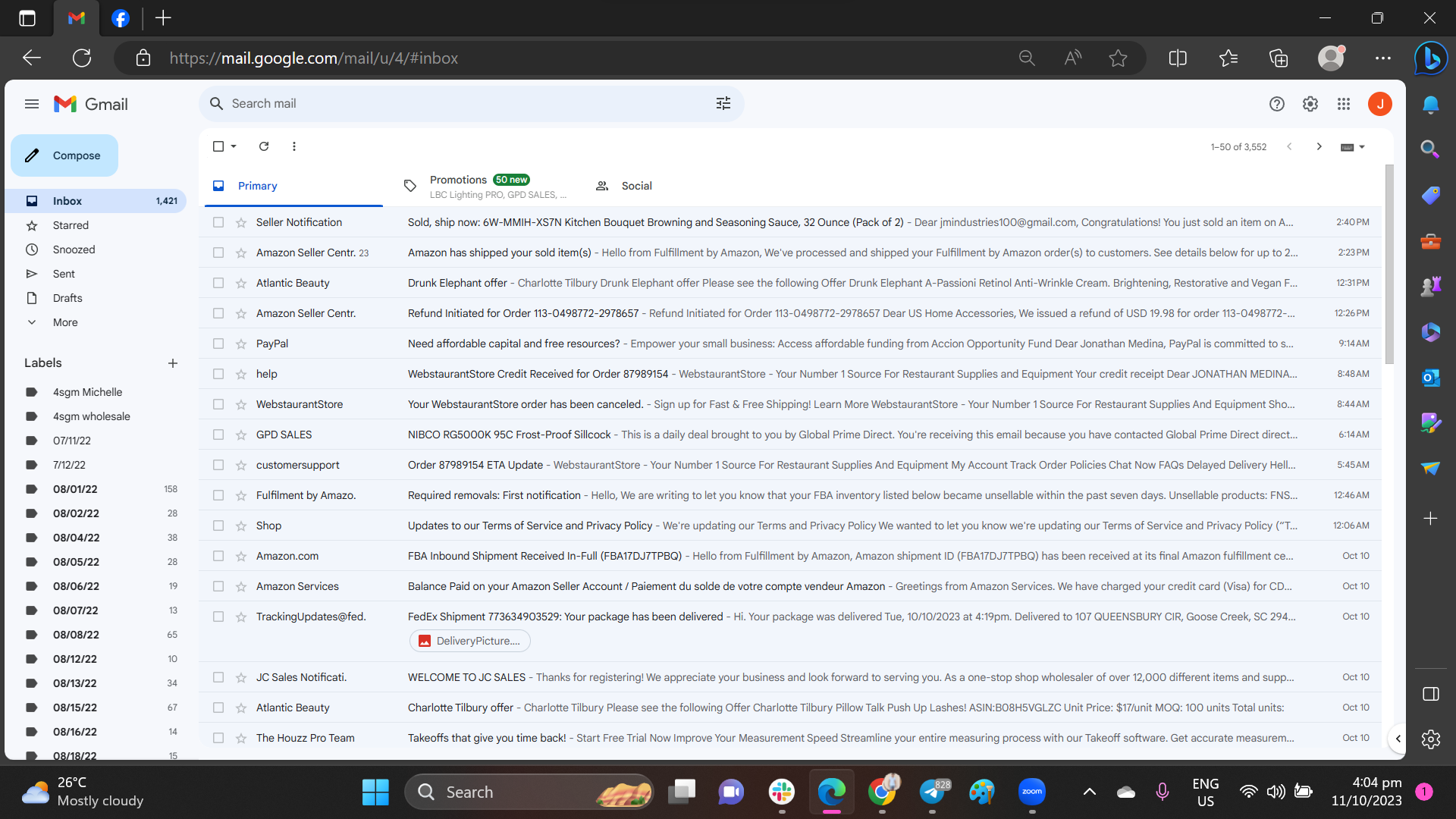Open Sent folder
This screenshot has width=1456, height=819.
(x=64, y=274)
